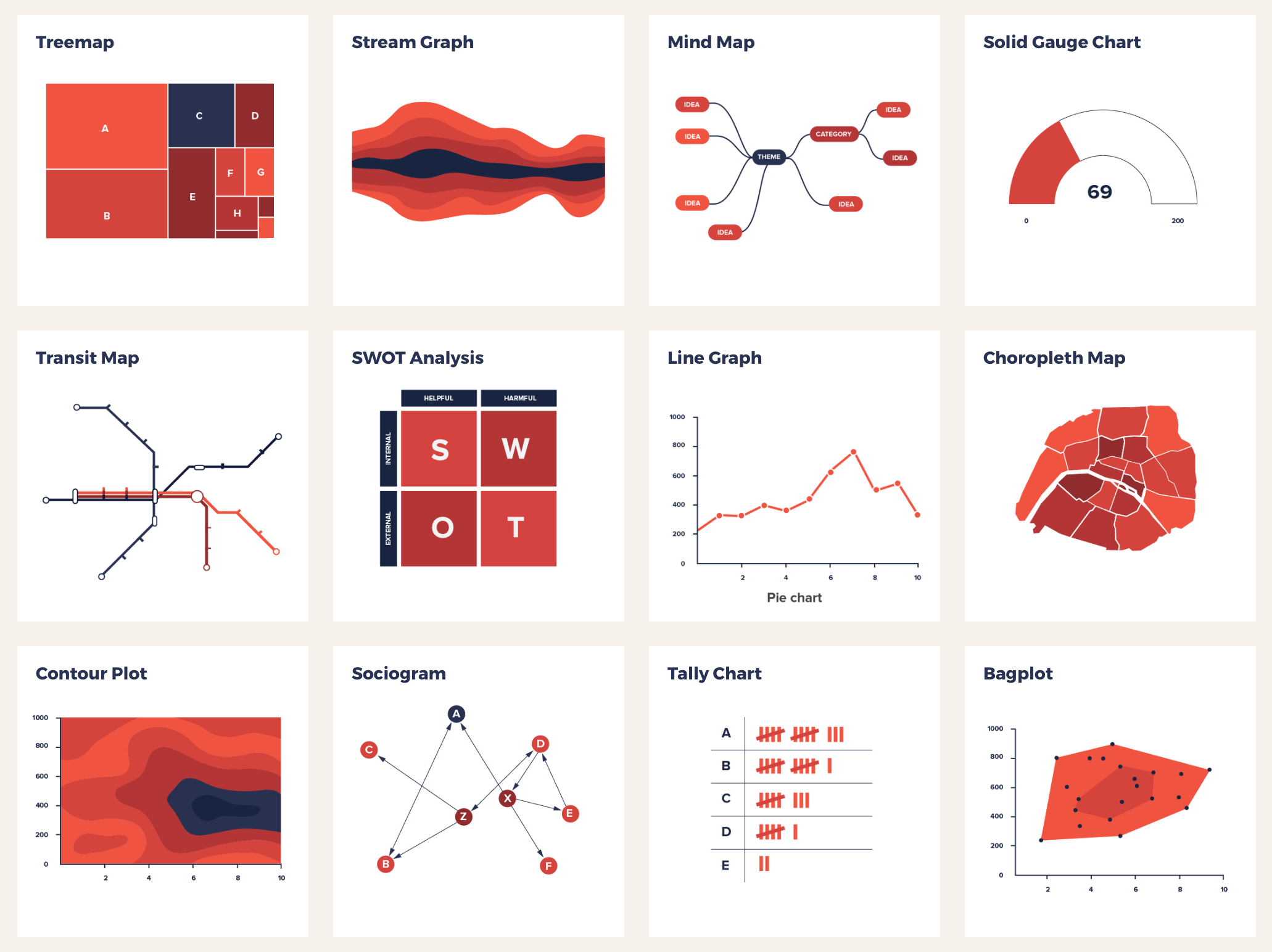
Task: Click the Solid Gauge value 69 button
Action: tap(1100, 192)
